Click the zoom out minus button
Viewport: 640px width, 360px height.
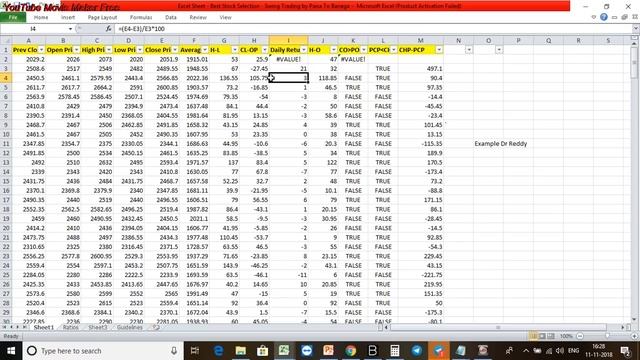pyautogui.click(x=580, y=336)
